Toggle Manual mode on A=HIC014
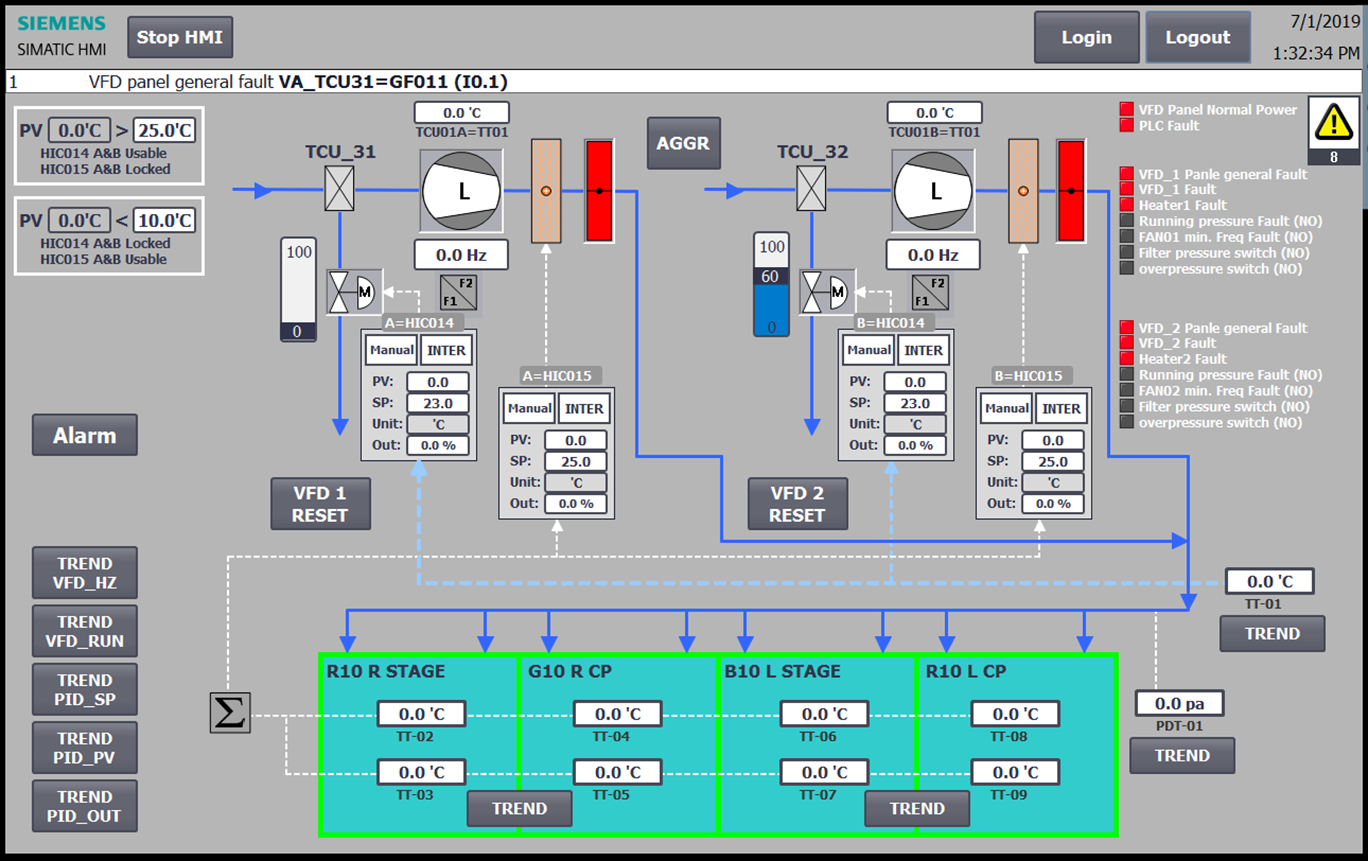The height and width of the screenshot is (861, 1368). [x=392, y=350]
